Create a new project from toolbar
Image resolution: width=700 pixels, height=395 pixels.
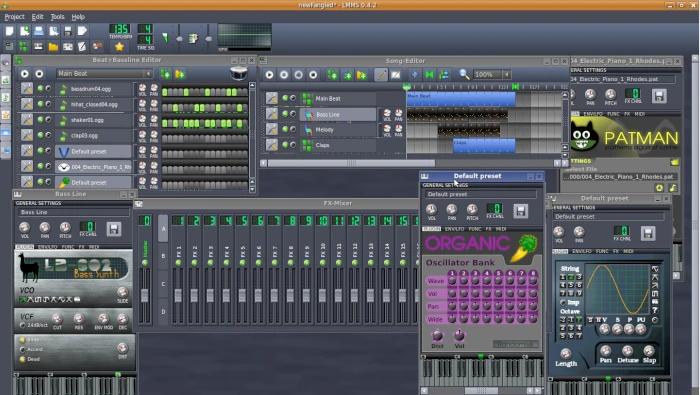tap(9, 31)
